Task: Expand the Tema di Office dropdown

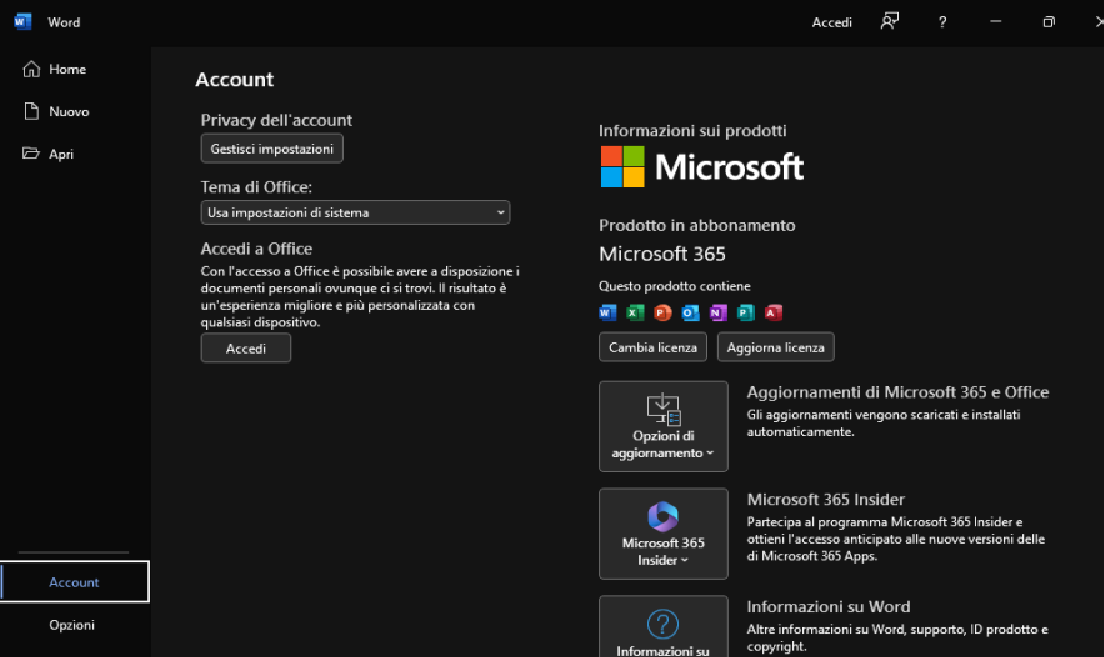Action: pyautogui.click(x=355, y=212)
